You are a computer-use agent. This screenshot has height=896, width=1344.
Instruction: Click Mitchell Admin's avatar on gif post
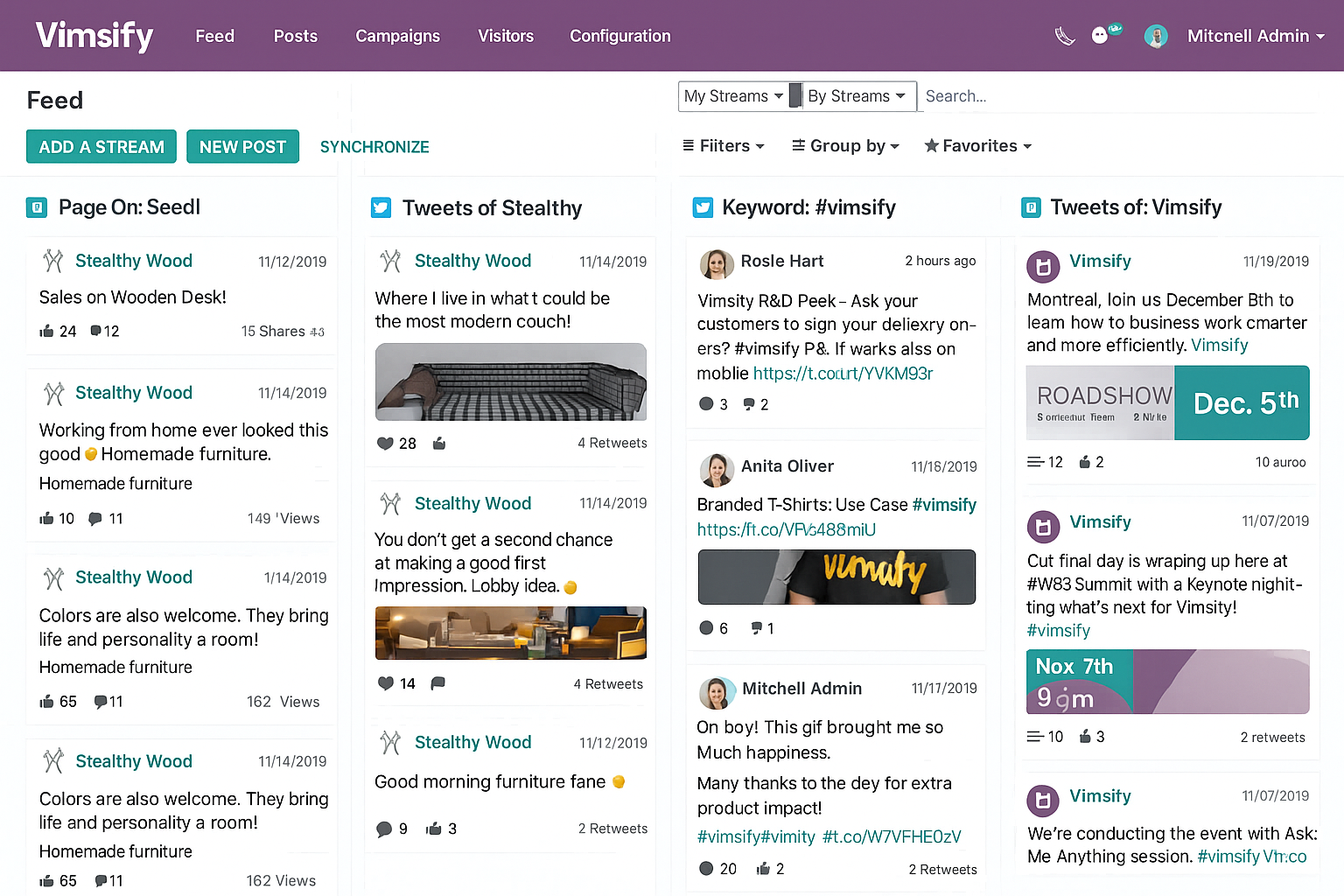pyautogui.click(x=717, y=692)
